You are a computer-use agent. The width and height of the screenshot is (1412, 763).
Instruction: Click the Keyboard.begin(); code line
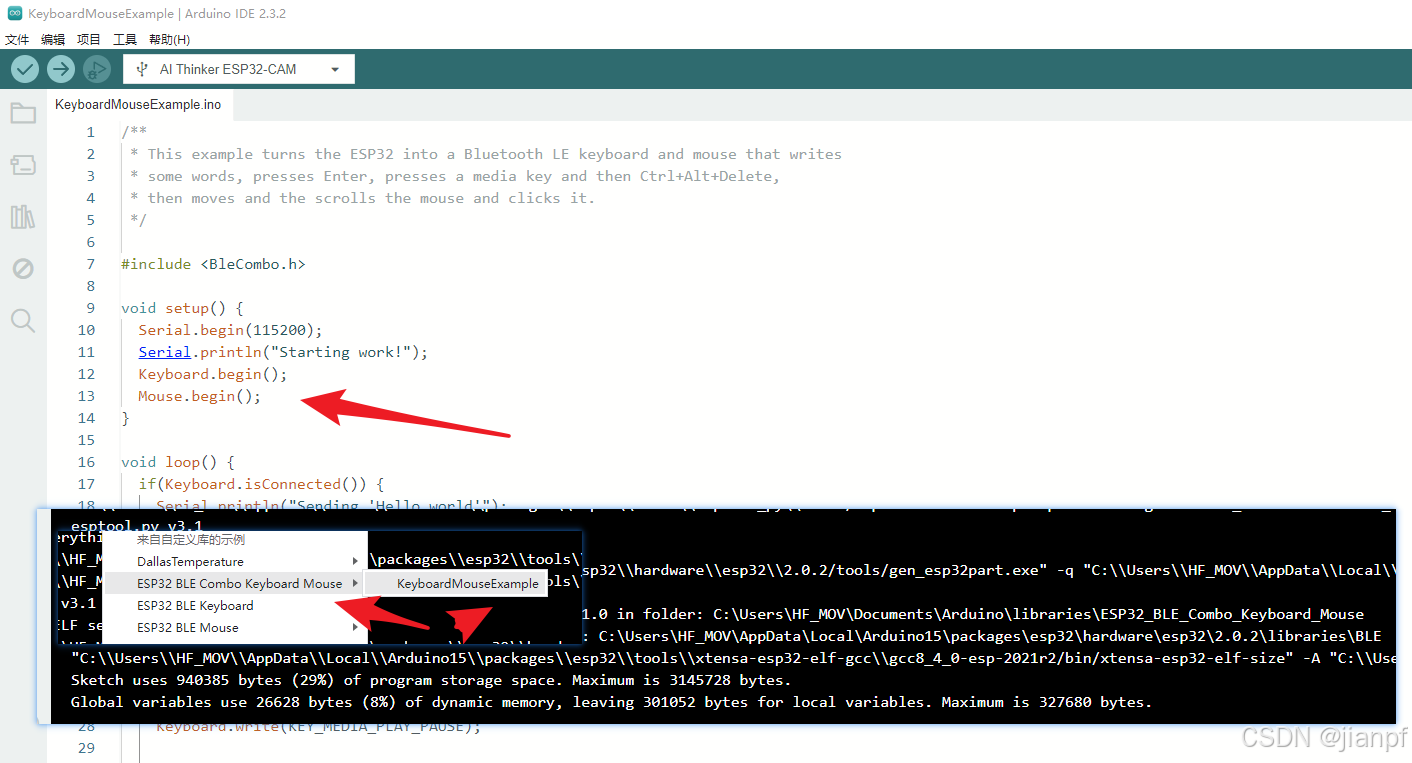pyautogui.click(x=213, y=374)
